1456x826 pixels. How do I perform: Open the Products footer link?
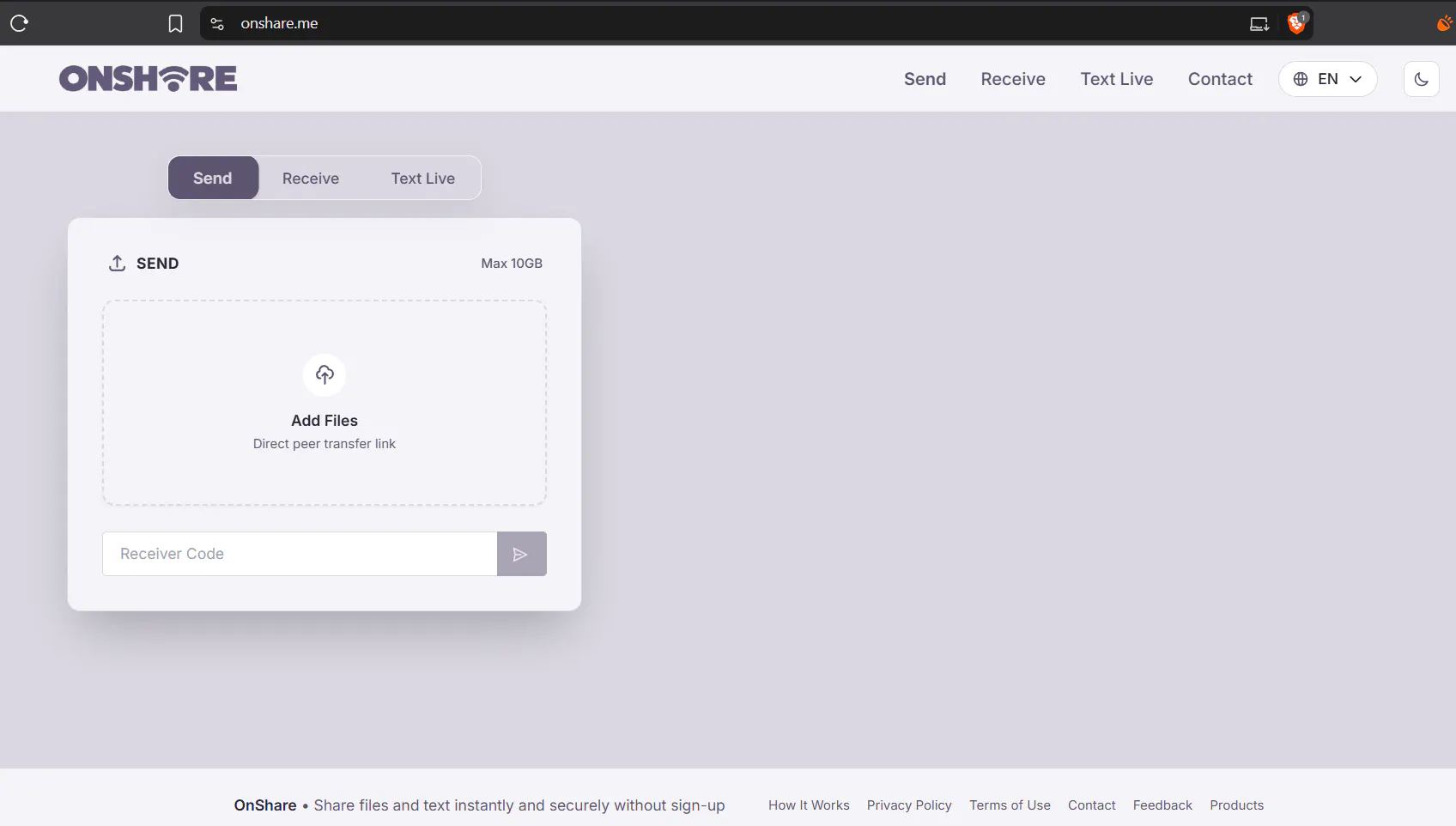coord(1236,805)
